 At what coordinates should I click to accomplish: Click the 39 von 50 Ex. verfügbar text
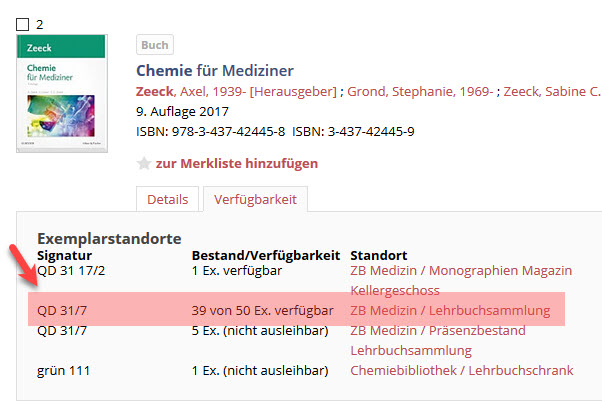[x=262, y=311]
